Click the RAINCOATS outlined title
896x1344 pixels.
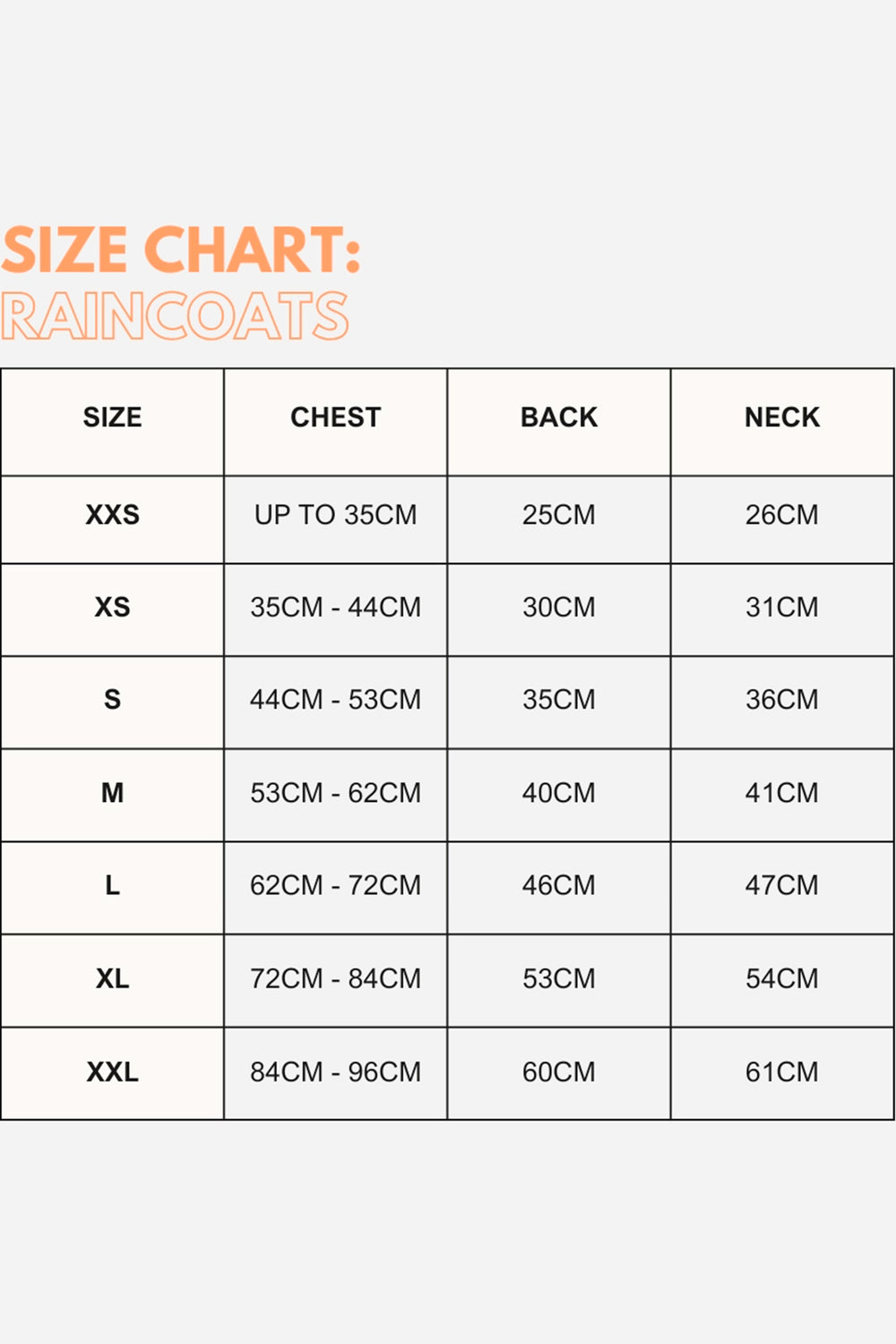pyautogui.click(x=175, y=316)
